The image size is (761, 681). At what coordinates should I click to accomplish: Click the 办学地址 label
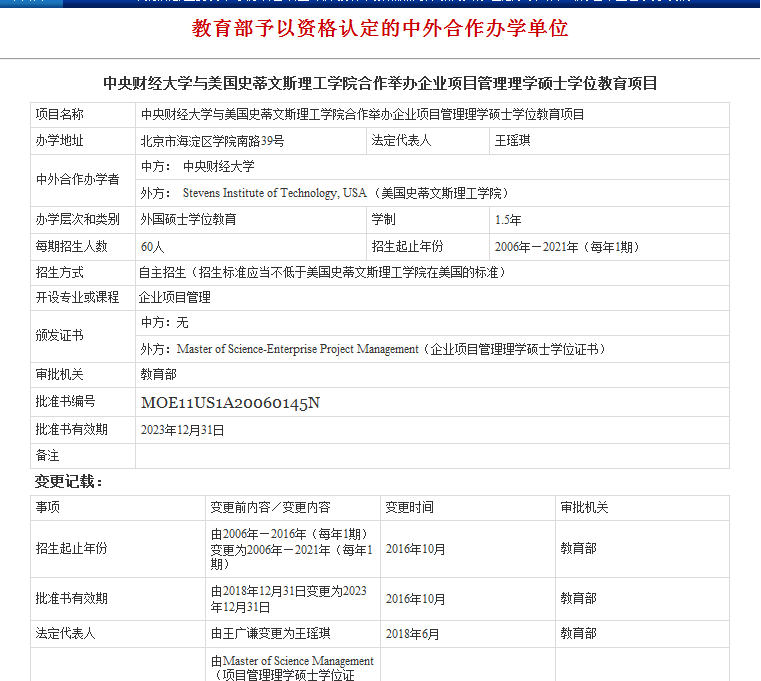pyautogui.click(x=60, y=141)
